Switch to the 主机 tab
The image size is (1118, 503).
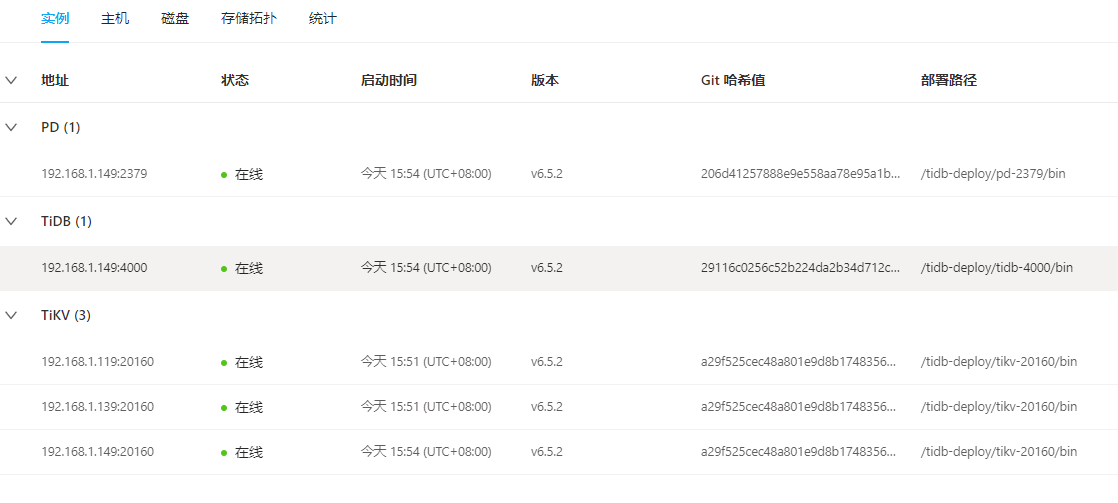(115, 19)
